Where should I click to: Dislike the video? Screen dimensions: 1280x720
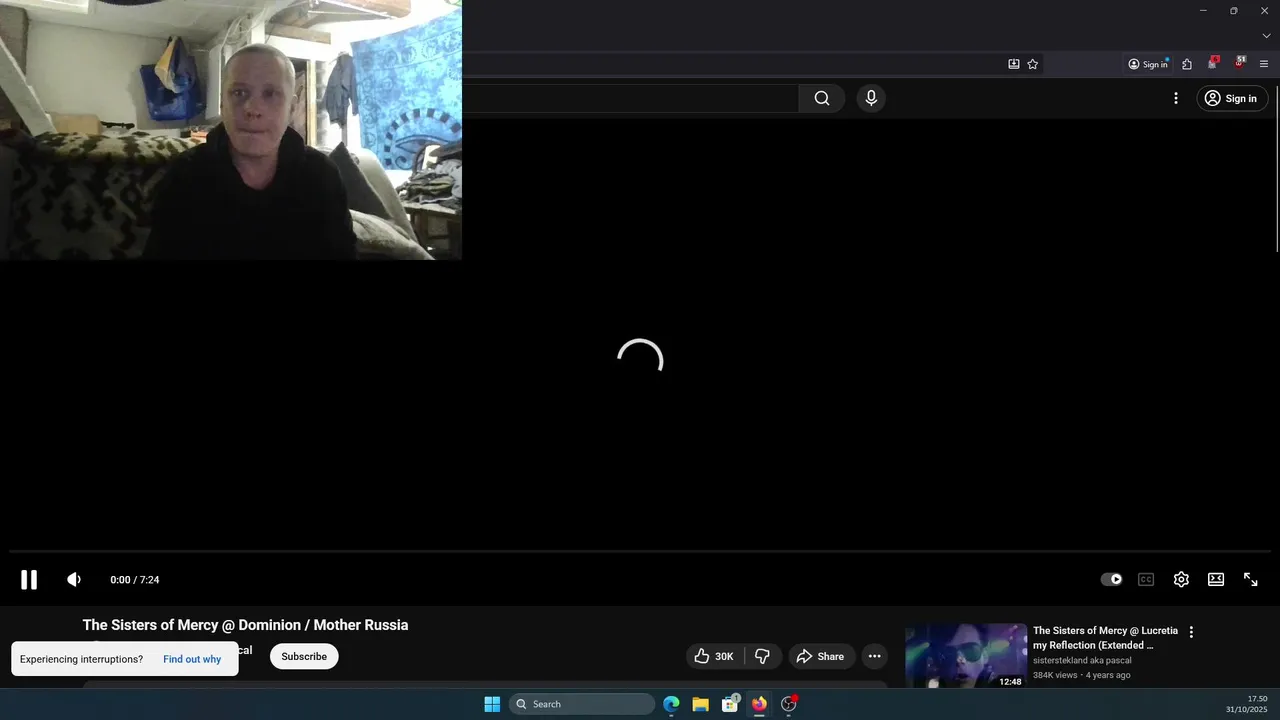(762, 656)
